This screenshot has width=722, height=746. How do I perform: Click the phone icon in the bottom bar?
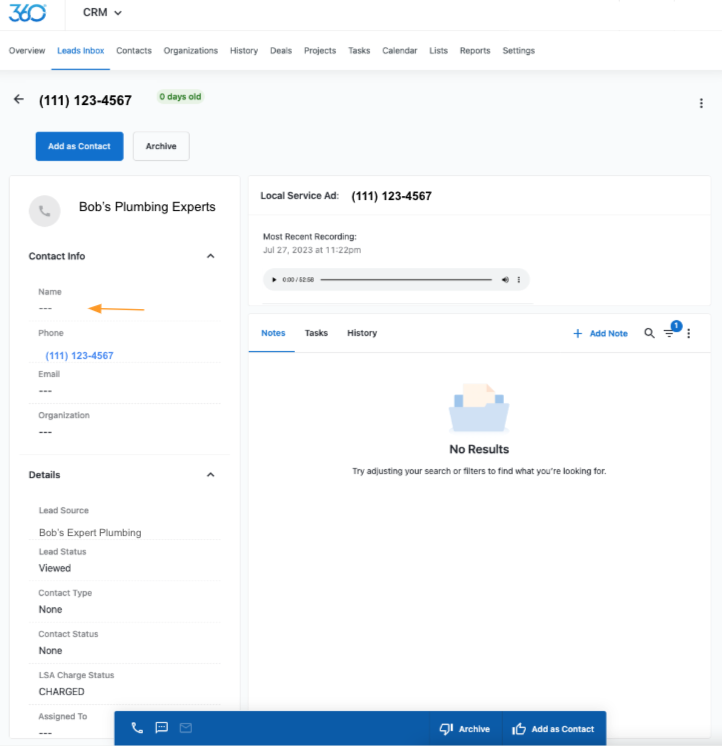tap(137, 728)
